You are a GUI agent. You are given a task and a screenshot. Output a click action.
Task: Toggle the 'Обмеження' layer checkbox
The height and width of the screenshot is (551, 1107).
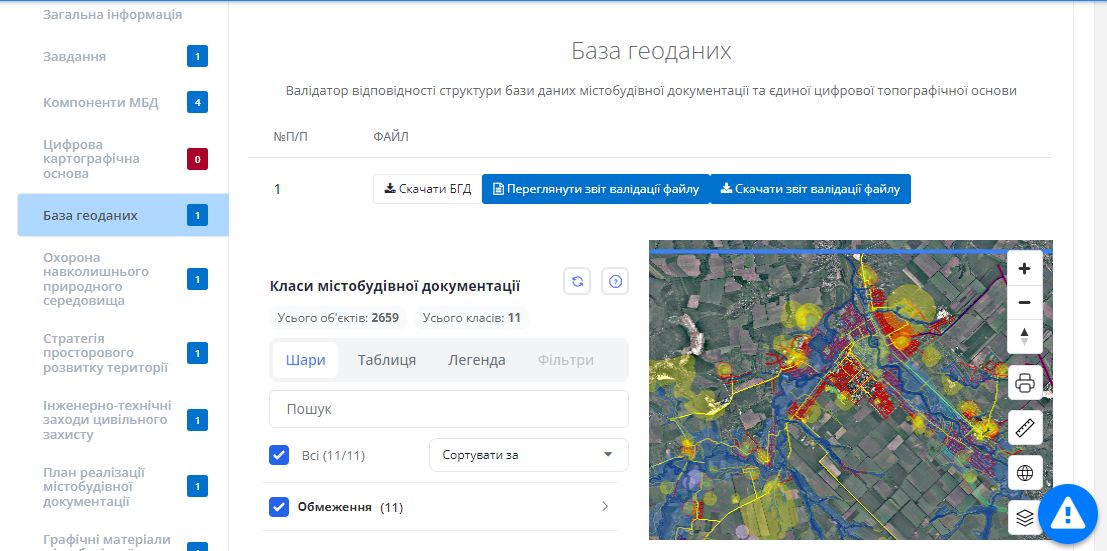tap(279, 507)
